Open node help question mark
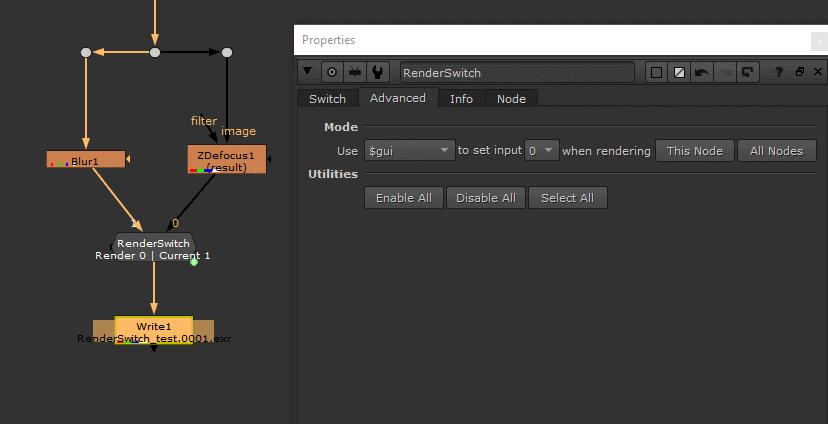Viewport: 828px width, 424px height. click(779, 72)
